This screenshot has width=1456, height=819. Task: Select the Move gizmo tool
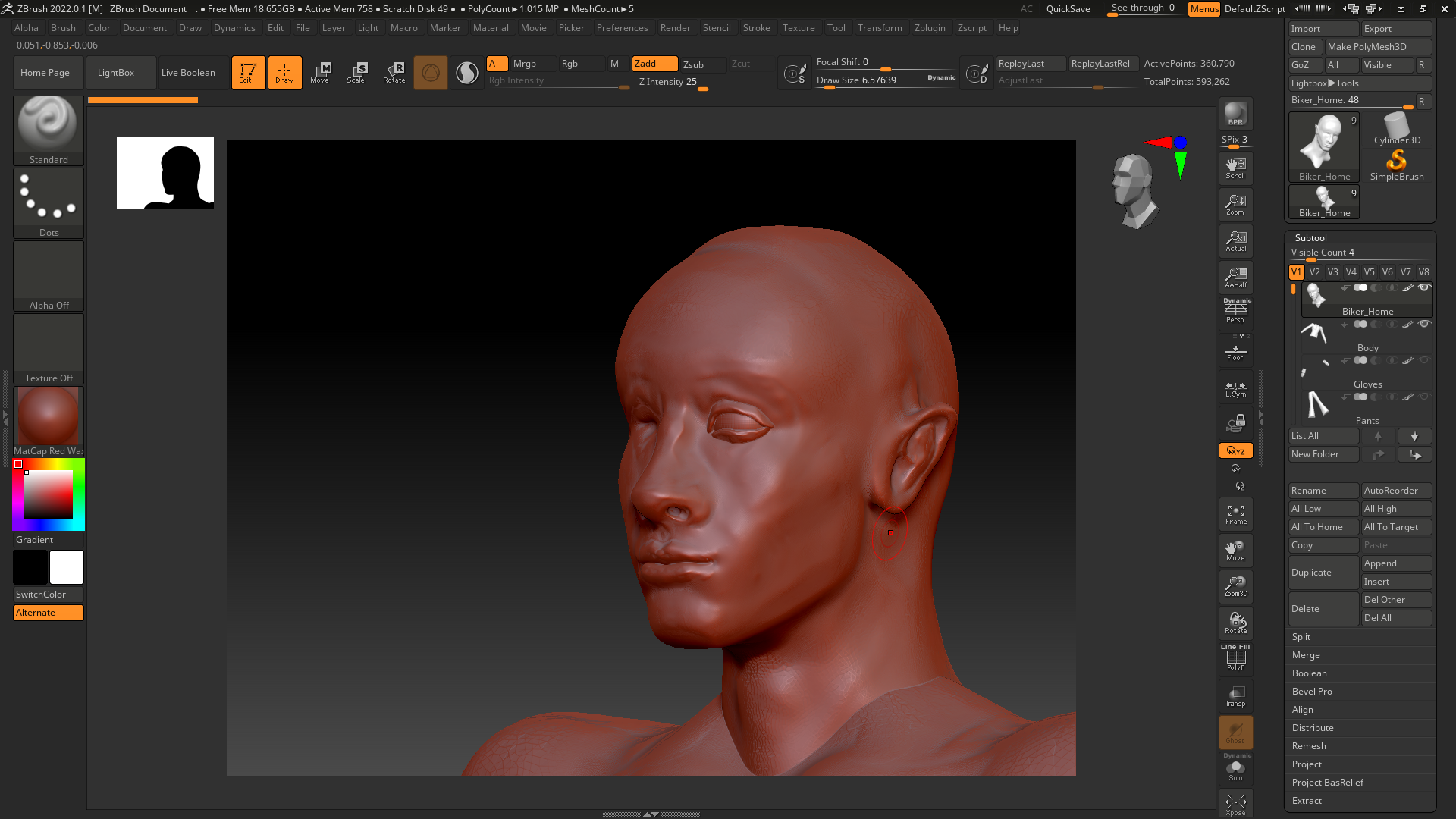coord(319,73)
